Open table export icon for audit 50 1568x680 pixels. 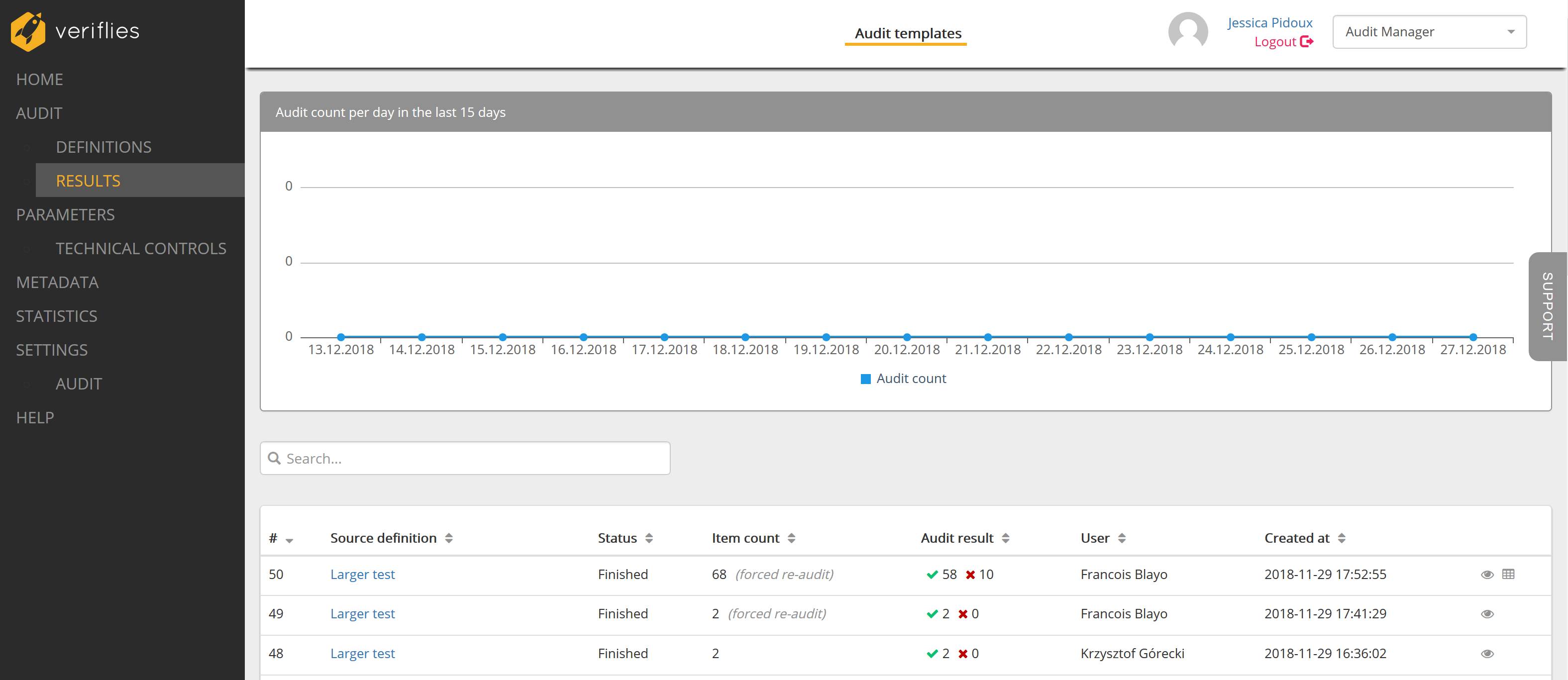click(x=1508, y=574)
